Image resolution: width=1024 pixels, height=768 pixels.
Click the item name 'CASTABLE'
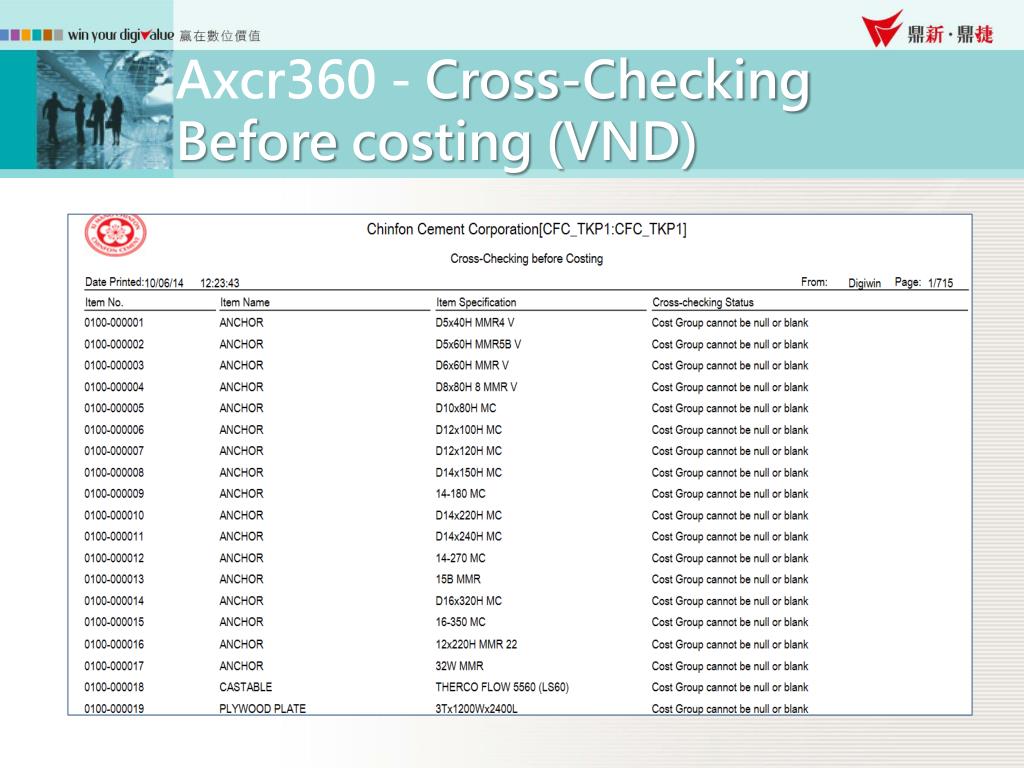[246, 687]
